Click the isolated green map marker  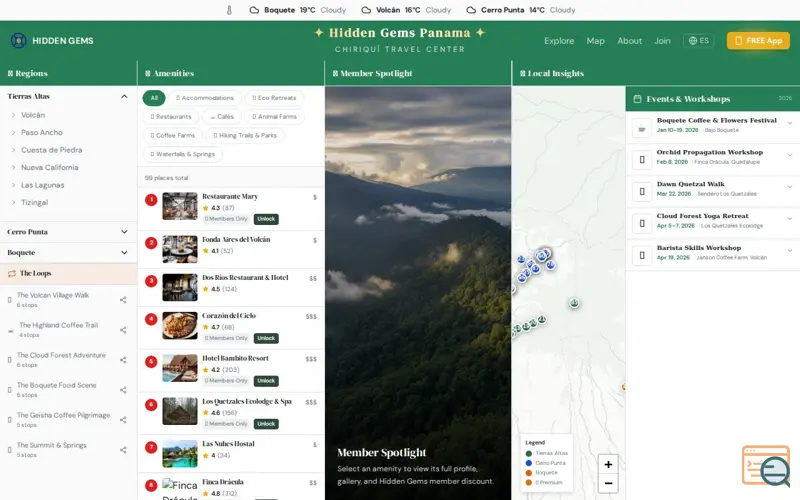(x=574, y=303)
